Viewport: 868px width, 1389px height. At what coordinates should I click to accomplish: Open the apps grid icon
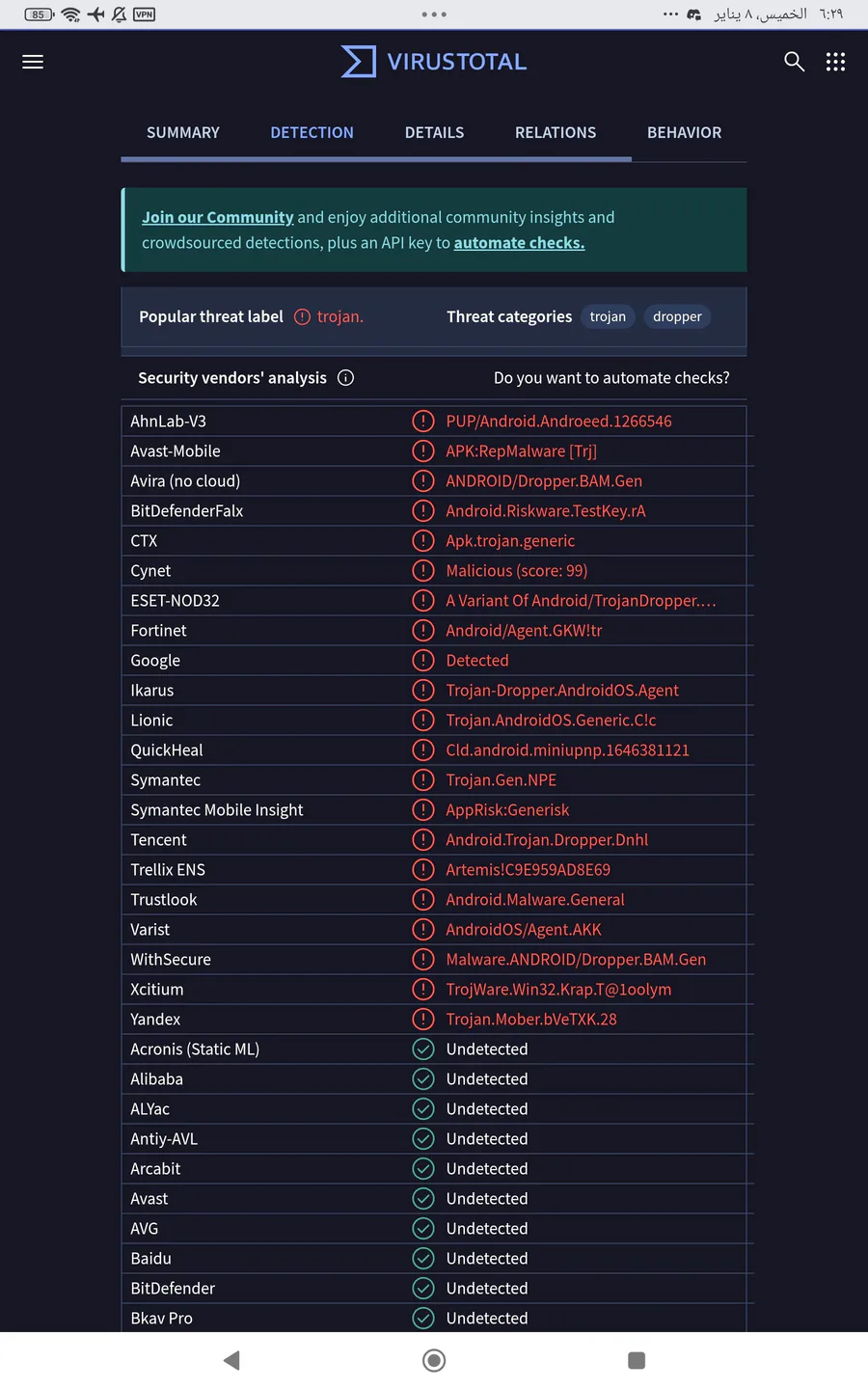coord(835,62)
